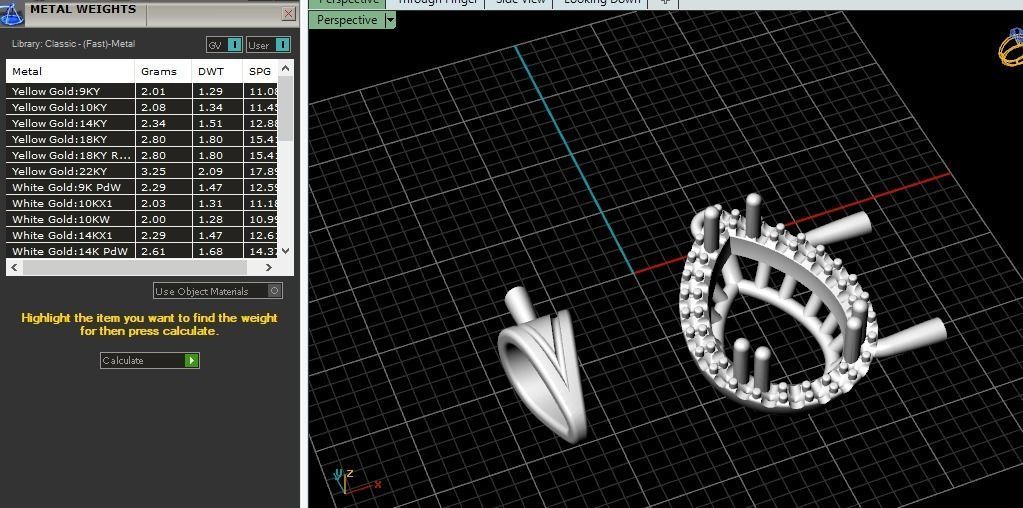Click the 2.34 grams value for 14KY

(x=153, y=123)
